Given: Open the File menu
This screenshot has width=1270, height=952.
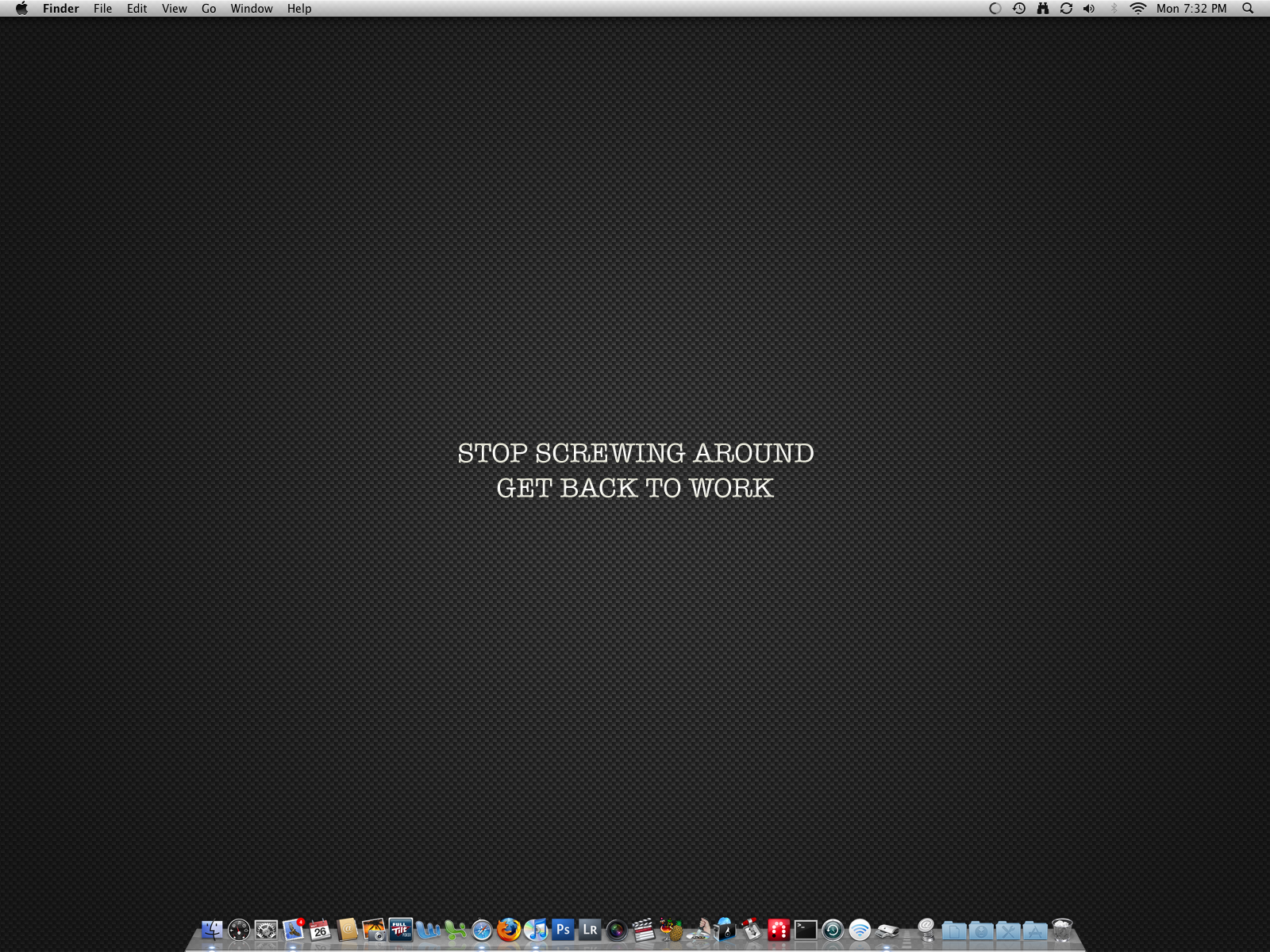Looking at the screenshot, I should [x=102, y=9].
